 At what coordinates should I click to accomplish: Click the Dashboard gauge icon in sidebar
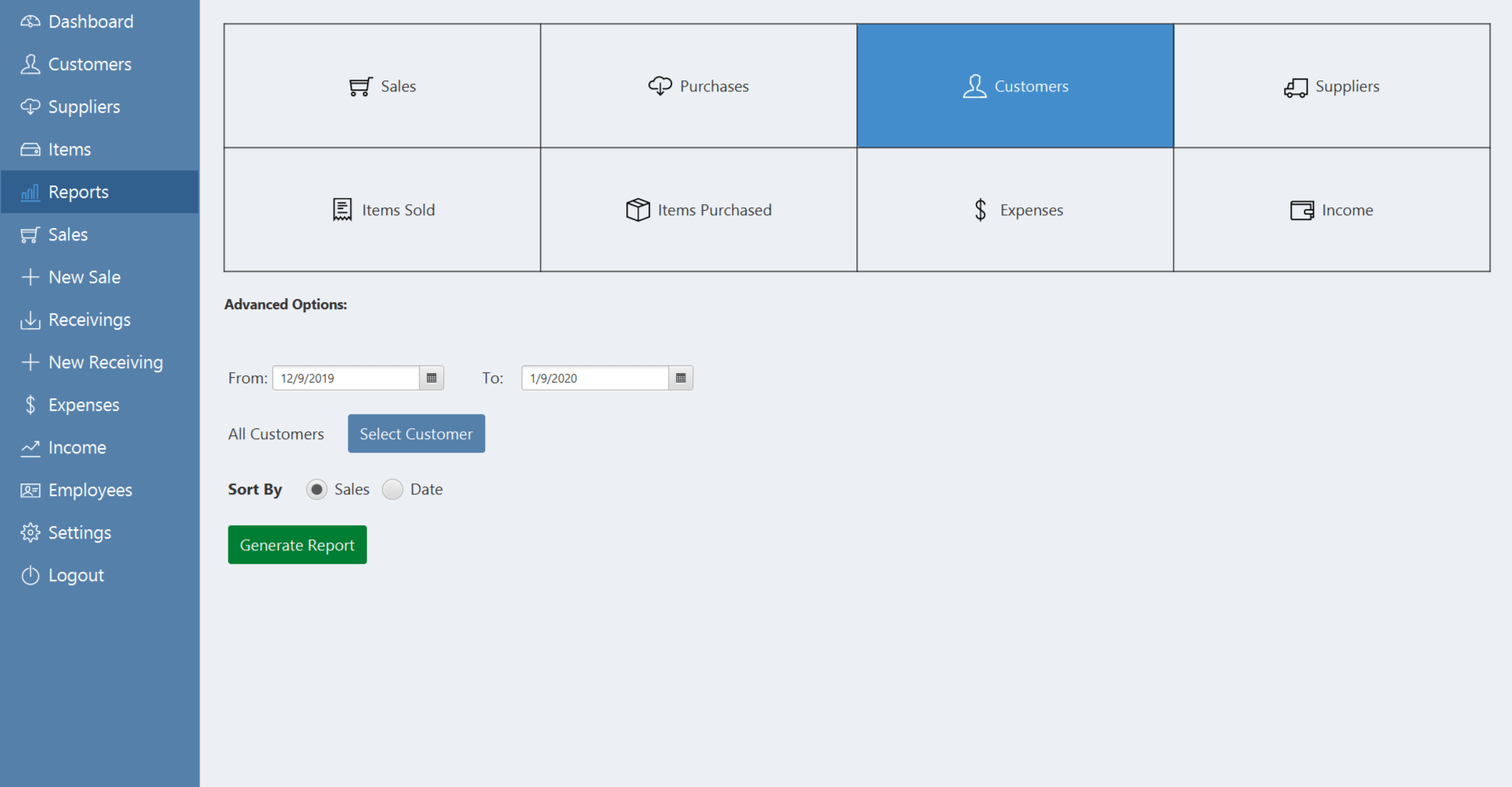(x=30, y=22)
